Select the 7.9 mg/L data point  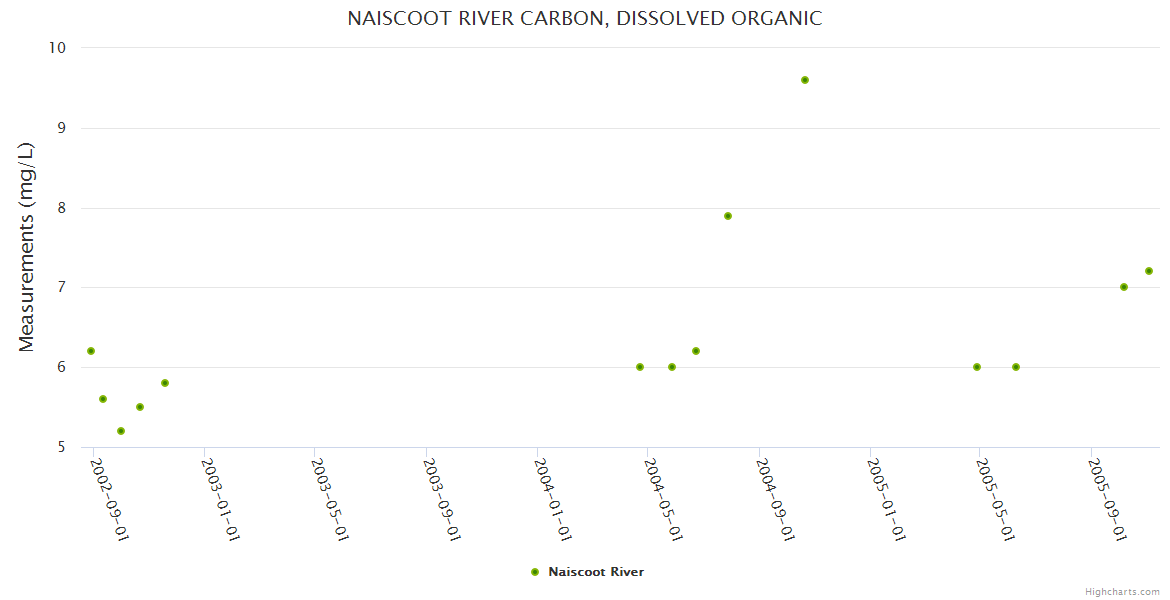pos(728,216)
